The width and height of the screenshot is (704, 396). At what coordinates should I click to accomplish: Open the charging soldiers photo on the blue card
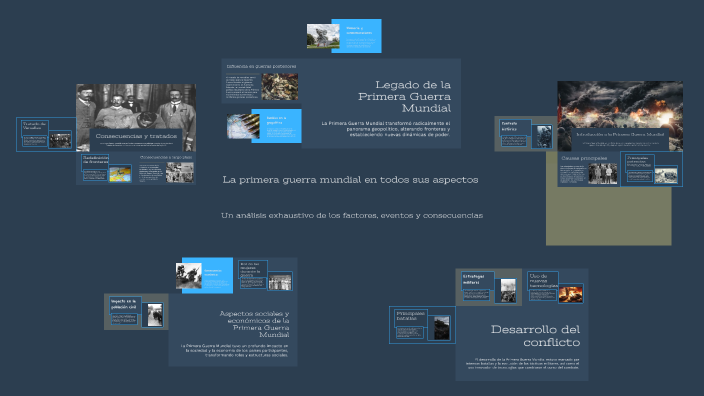(x=189, y=276)
